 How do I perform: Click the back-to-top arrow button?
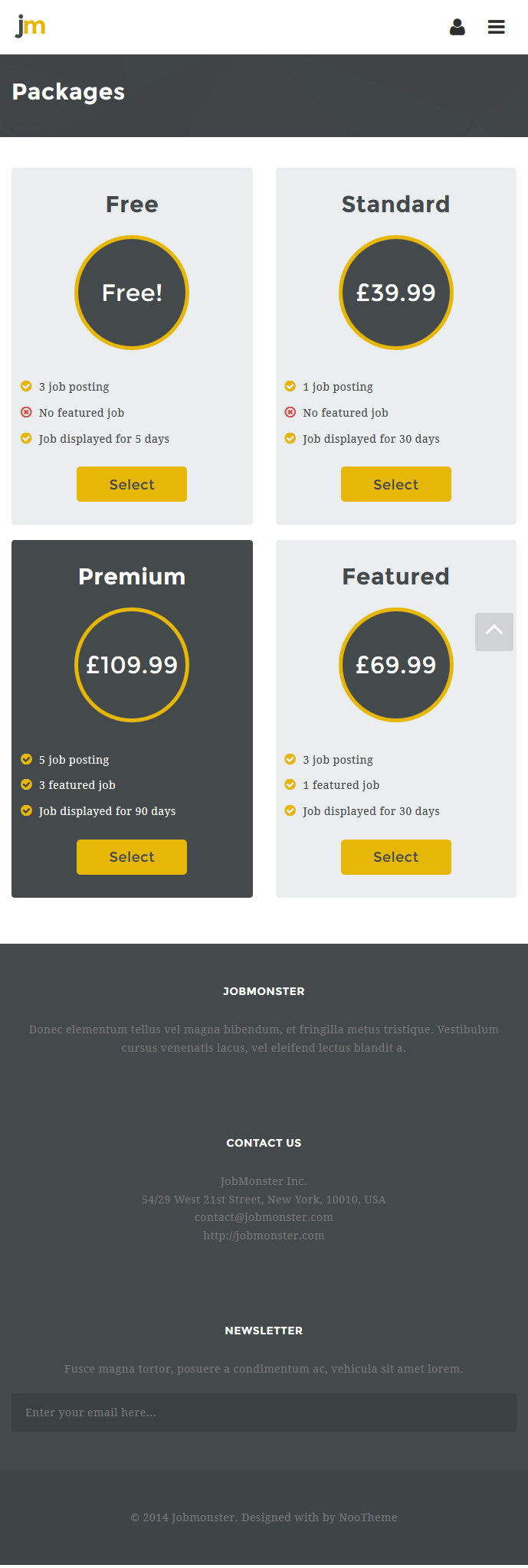tap(494, 632)
